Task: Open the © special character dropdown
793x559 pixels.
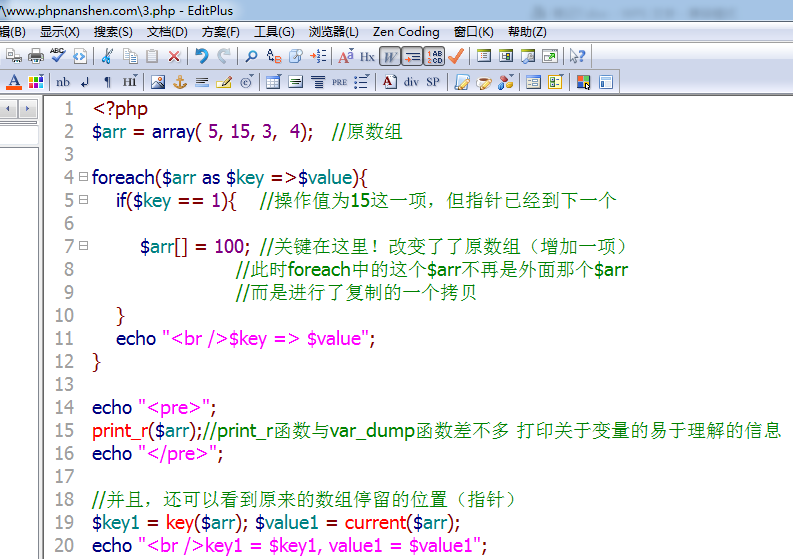Action: tap(246, 82)
